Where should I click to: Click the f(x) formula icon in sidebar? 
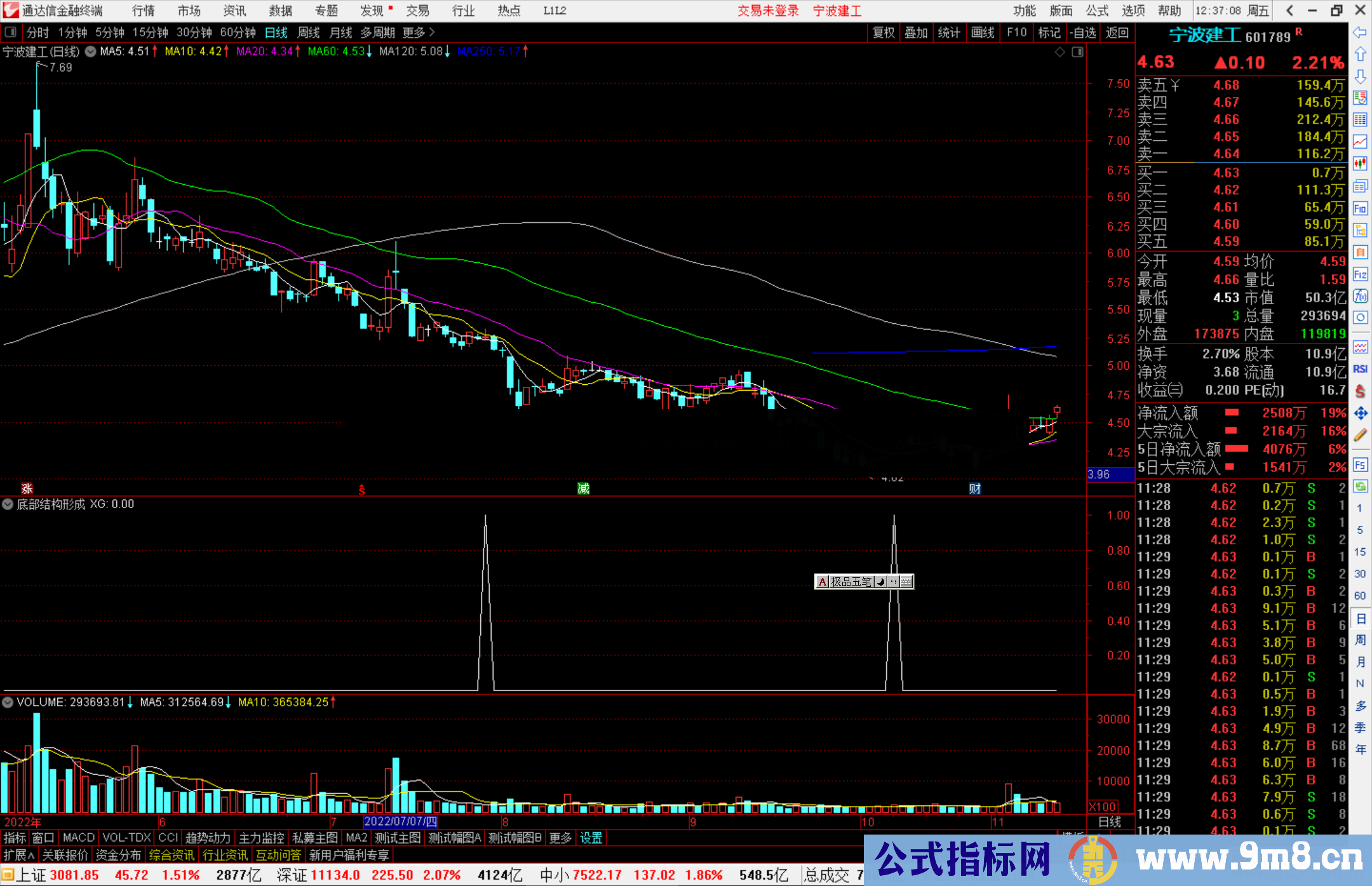[1360, 296]
